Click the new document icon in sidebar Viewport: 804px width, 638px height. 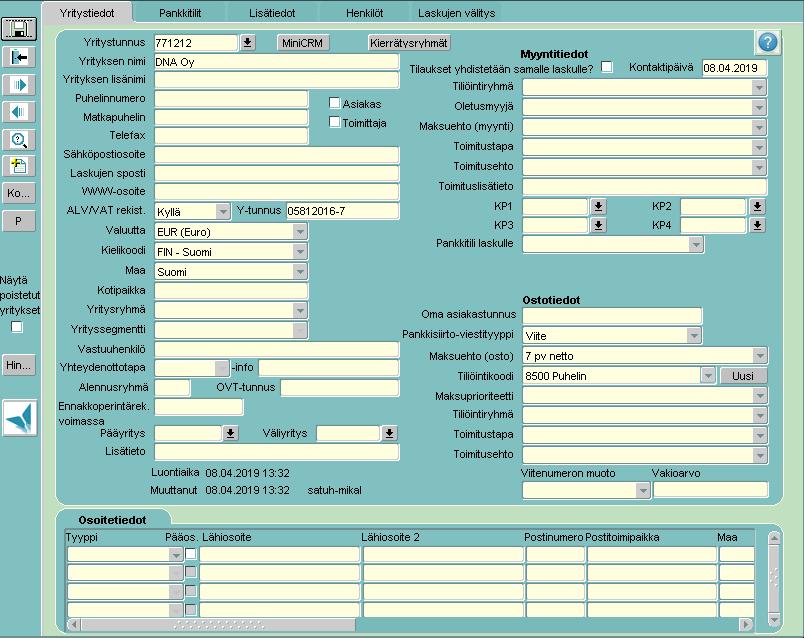(19, 167)
